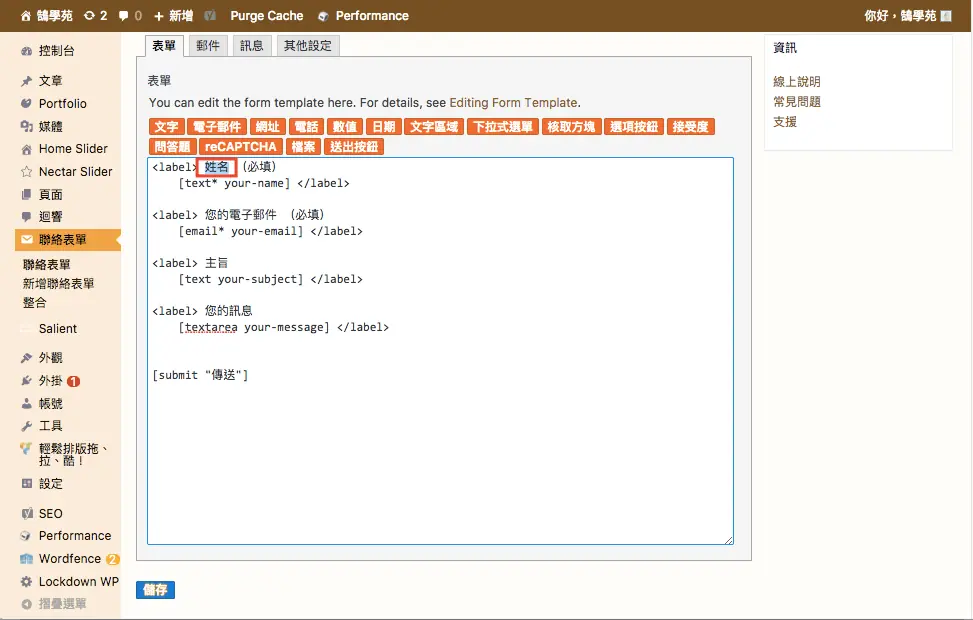Open the 聯絡表單 submenu link
This screenshot has height=620, width=973.
[47, 264]
